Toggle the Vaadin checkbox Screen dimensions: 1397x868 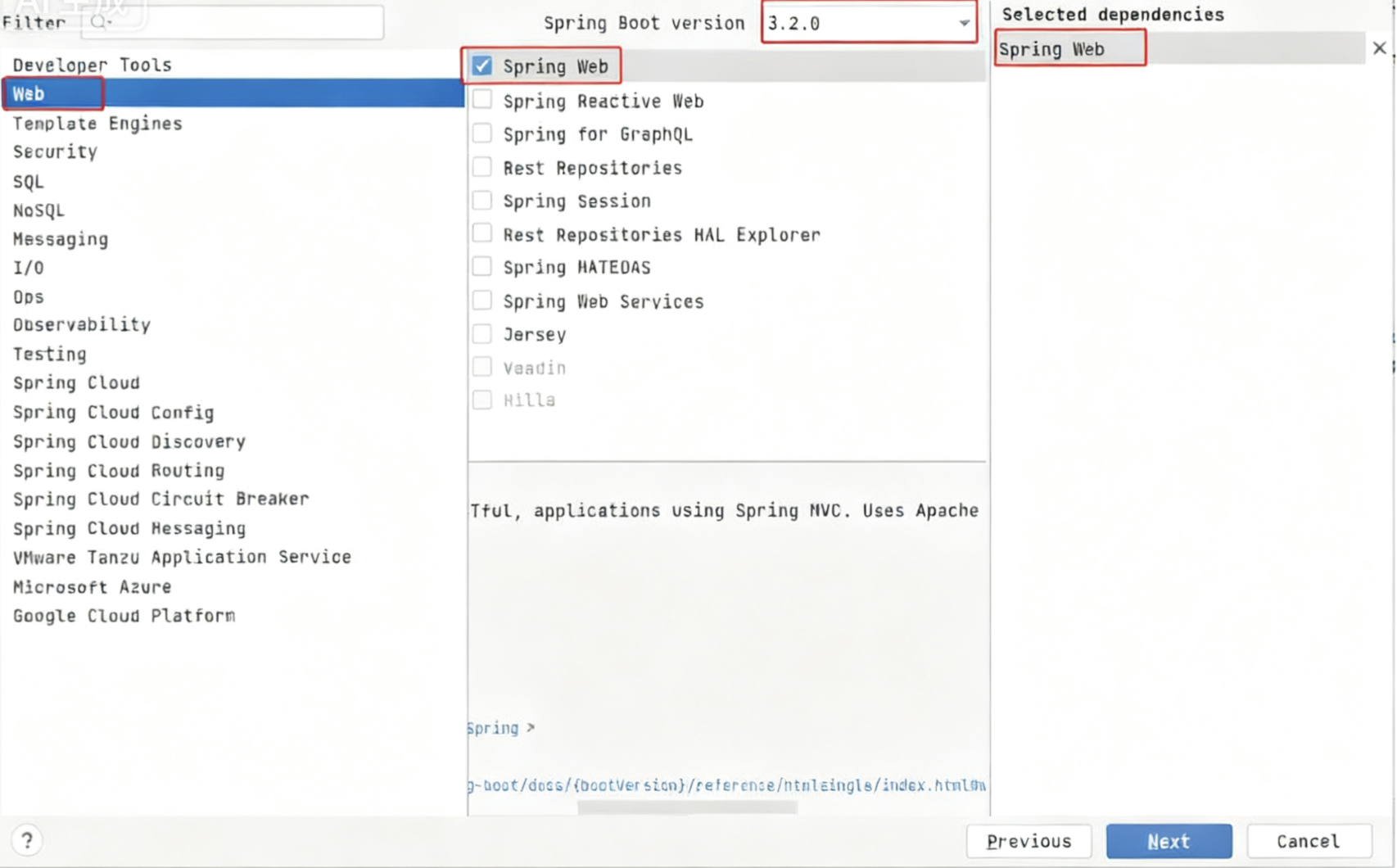[482, 367]
